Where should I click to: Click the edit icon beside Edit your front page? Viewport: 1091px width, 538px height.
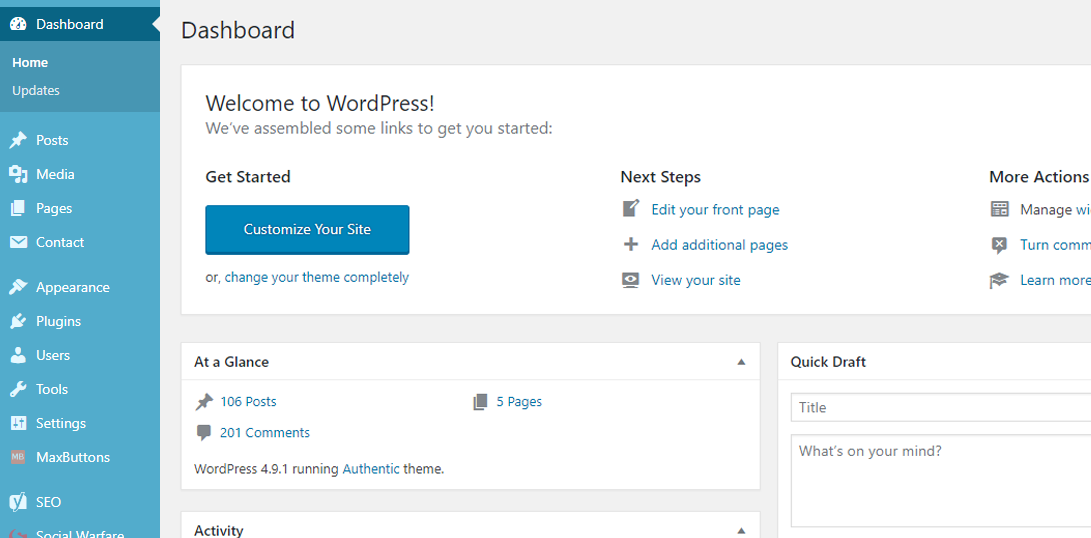pos(630,209)
